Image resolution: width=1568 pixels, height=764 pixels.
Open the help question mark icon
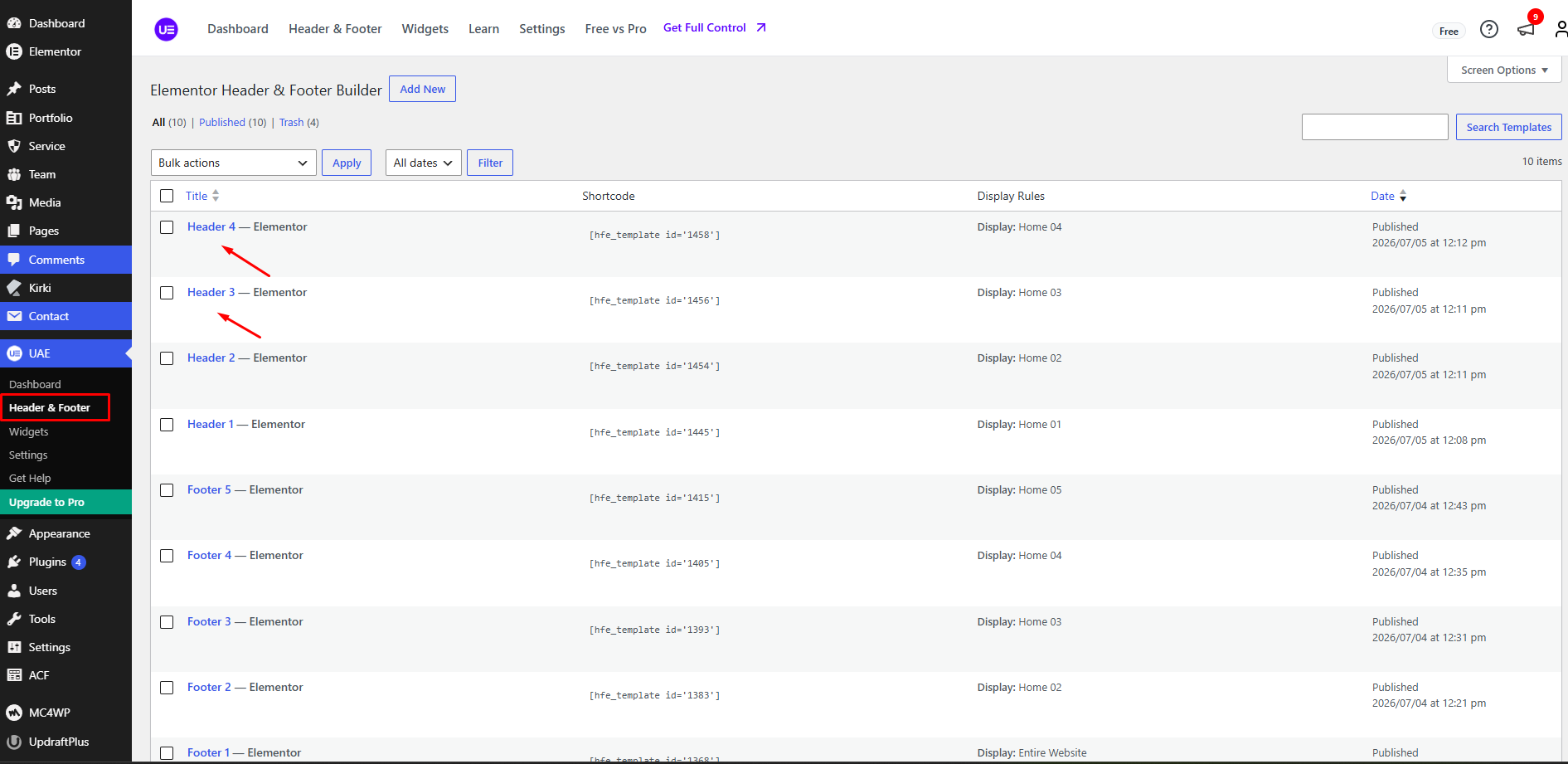pyautogui.click(x=1489, y=30)
